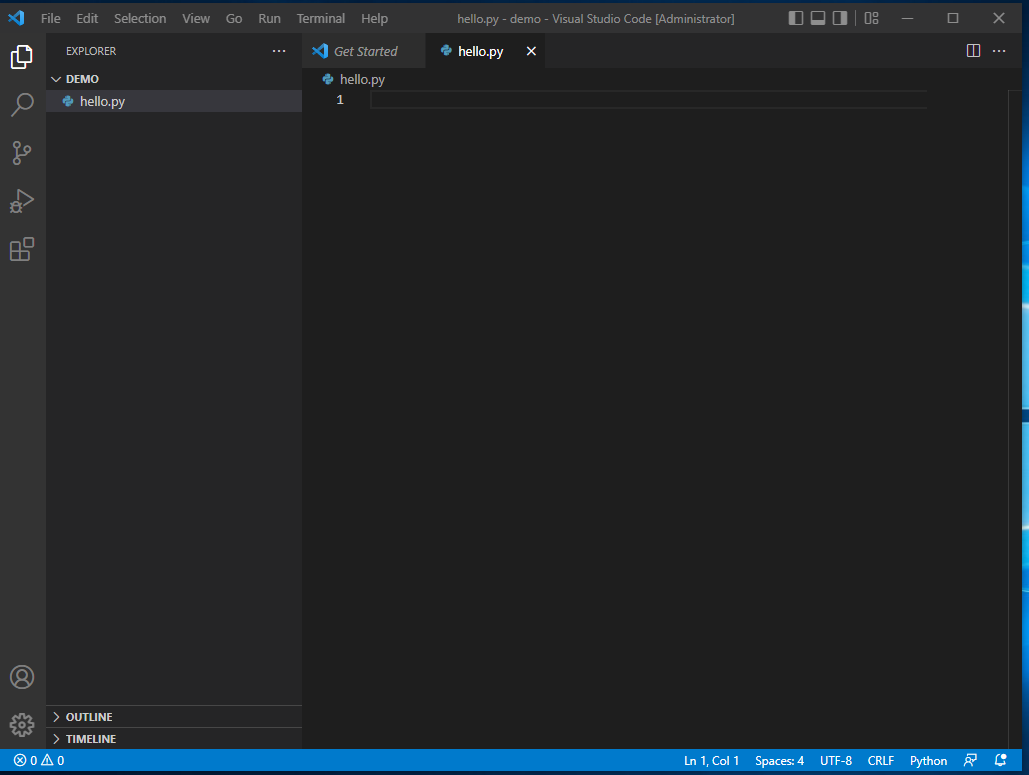1029x775 pixels.
Task: Open the Run menu
Action: 269,18
